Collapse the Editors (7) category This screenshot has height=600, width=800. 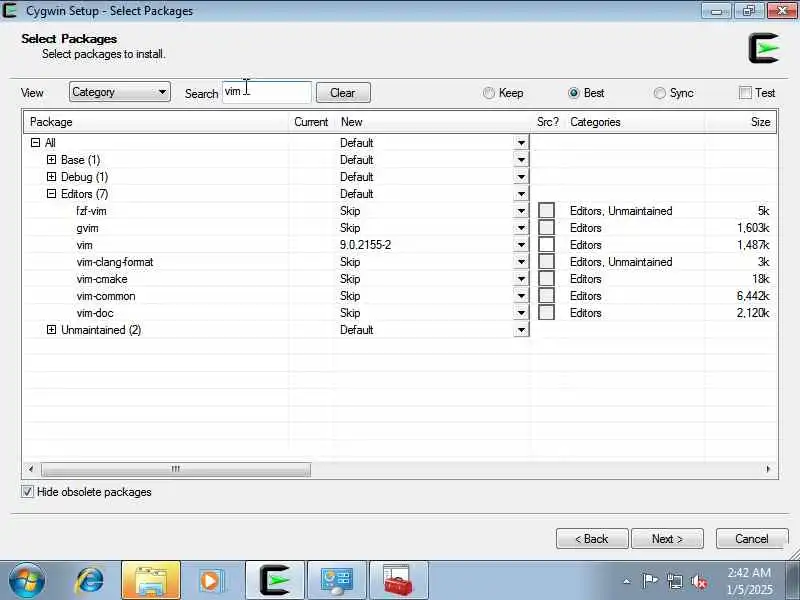51,194
